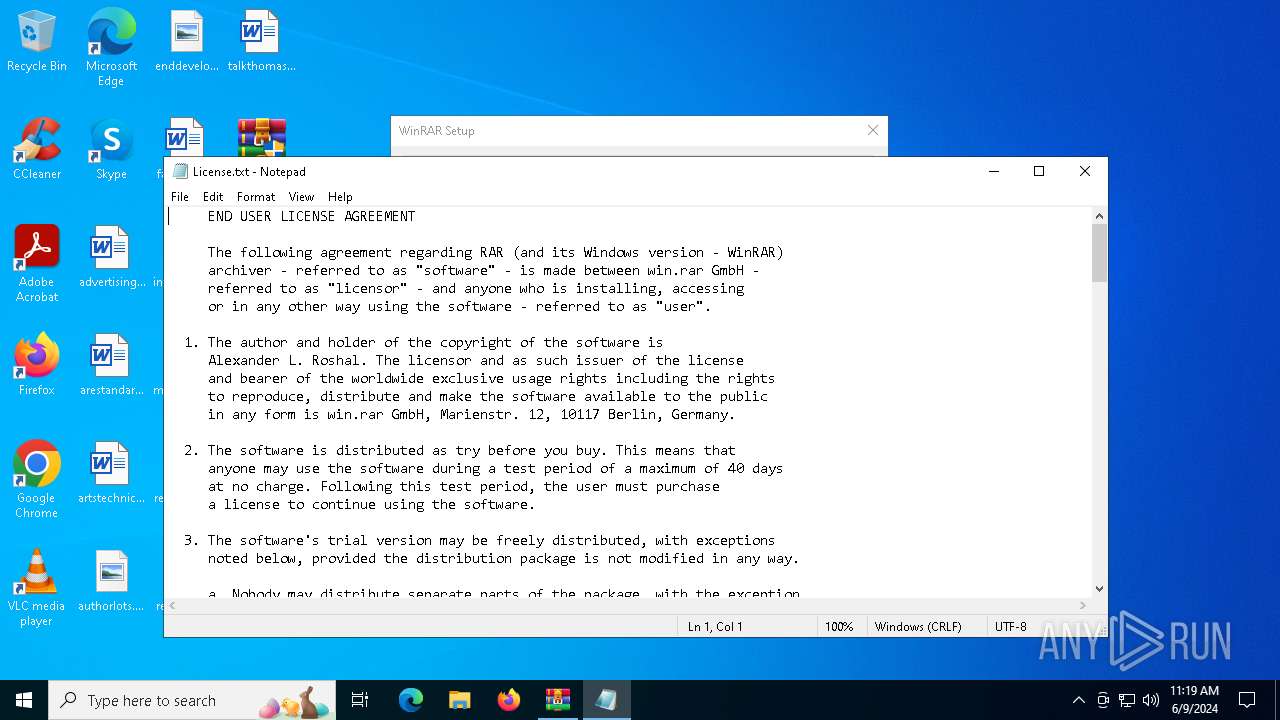
Task: Click the 100% zoom status entry
Action: tap(839, 627)
